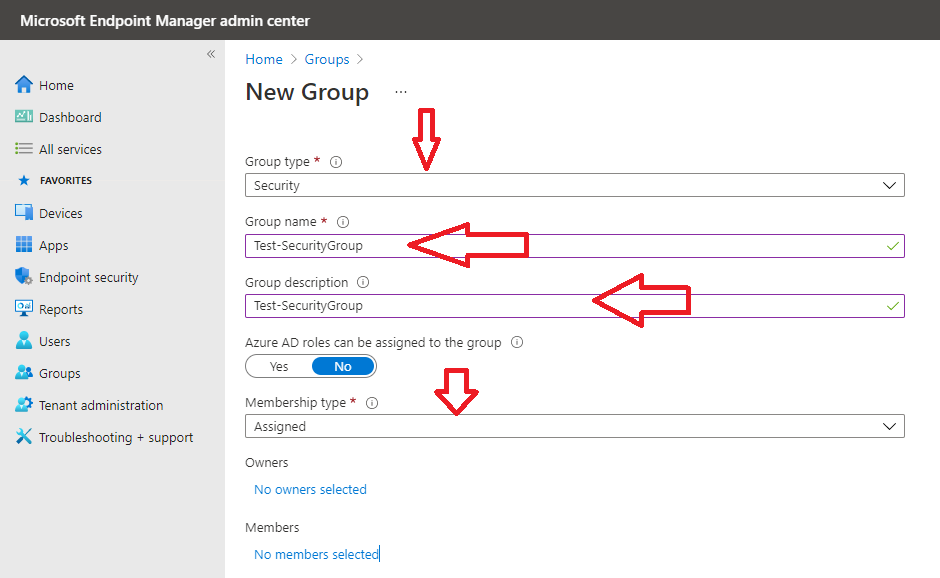The height and width of the screenshot is (578, 940).
Task: Open the Apps grid icon
Action: tap(23, 245)
